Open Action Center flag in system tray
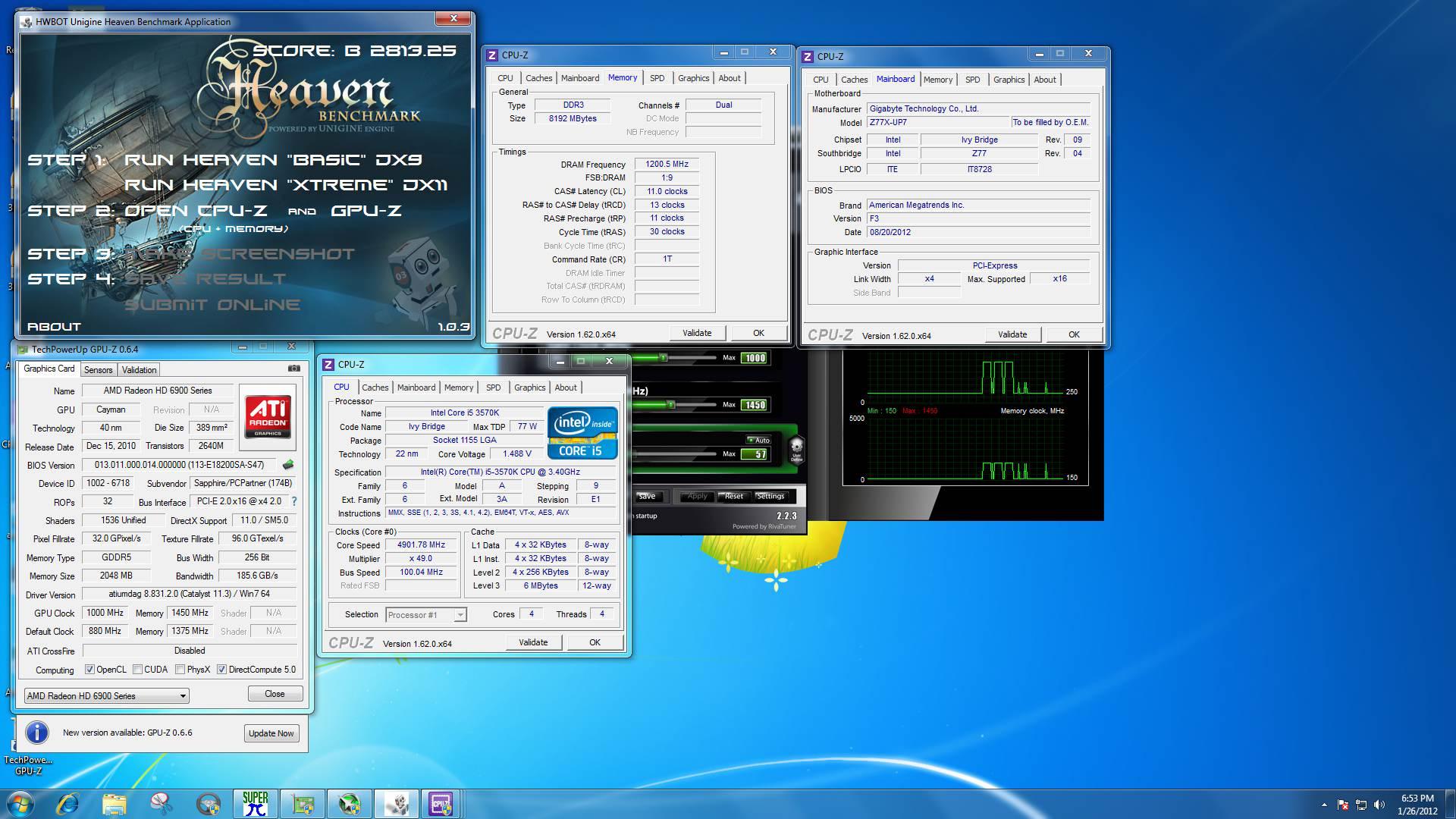The height and width of the screenshot is (819, 1456). (1342, 805)
